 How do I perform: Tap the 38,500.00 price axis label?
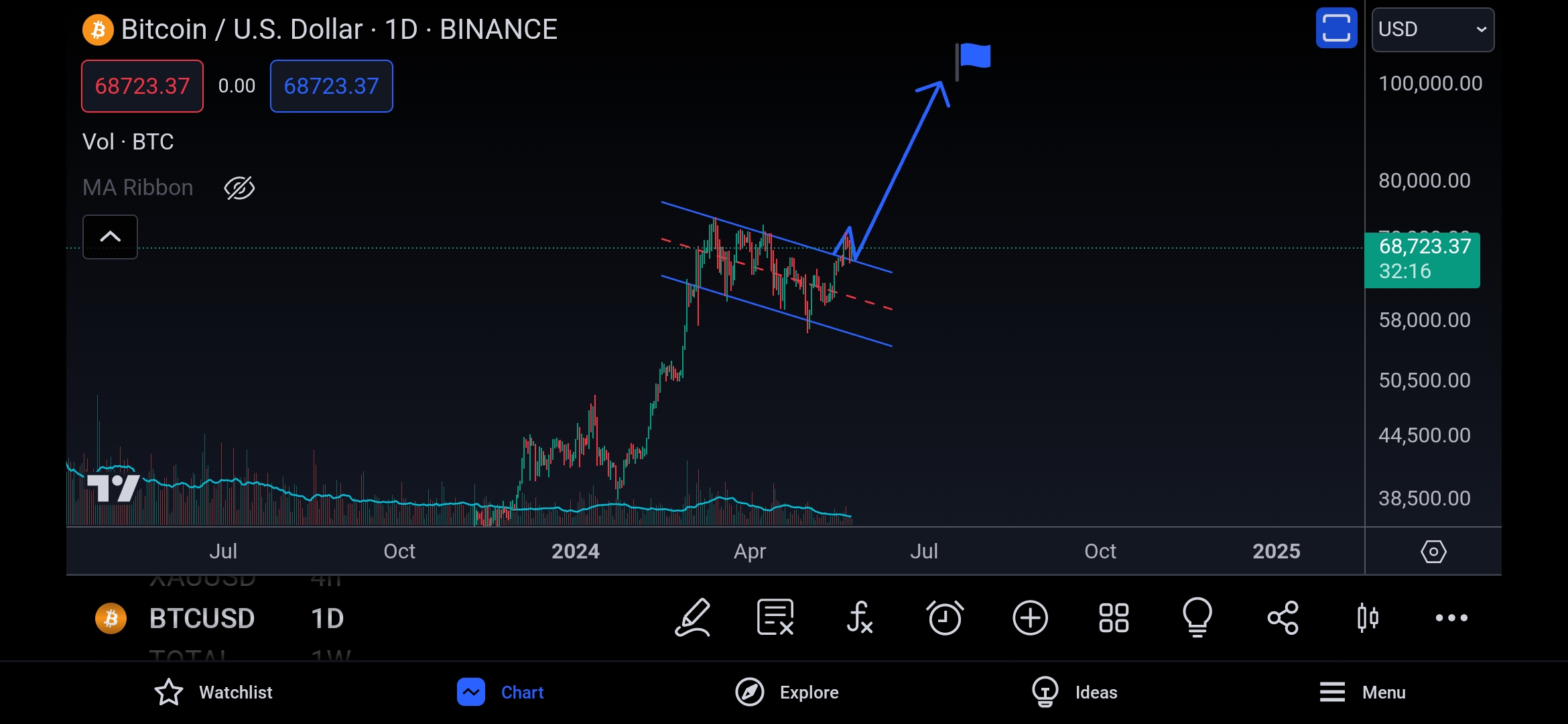pyautogui.click(x=1425, y=499)
